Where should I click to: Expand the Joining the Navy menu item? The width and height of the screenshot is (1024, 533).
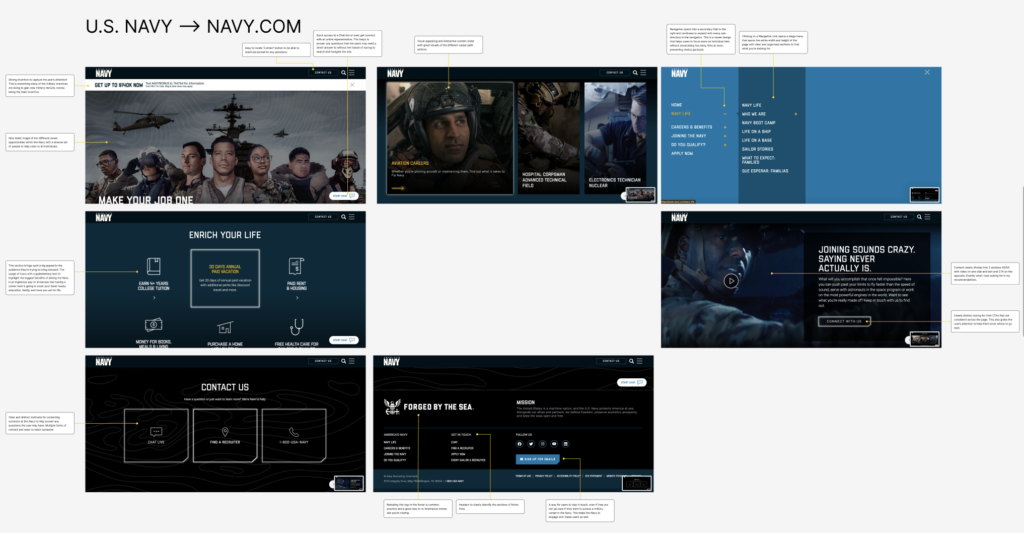click(724, 136)
